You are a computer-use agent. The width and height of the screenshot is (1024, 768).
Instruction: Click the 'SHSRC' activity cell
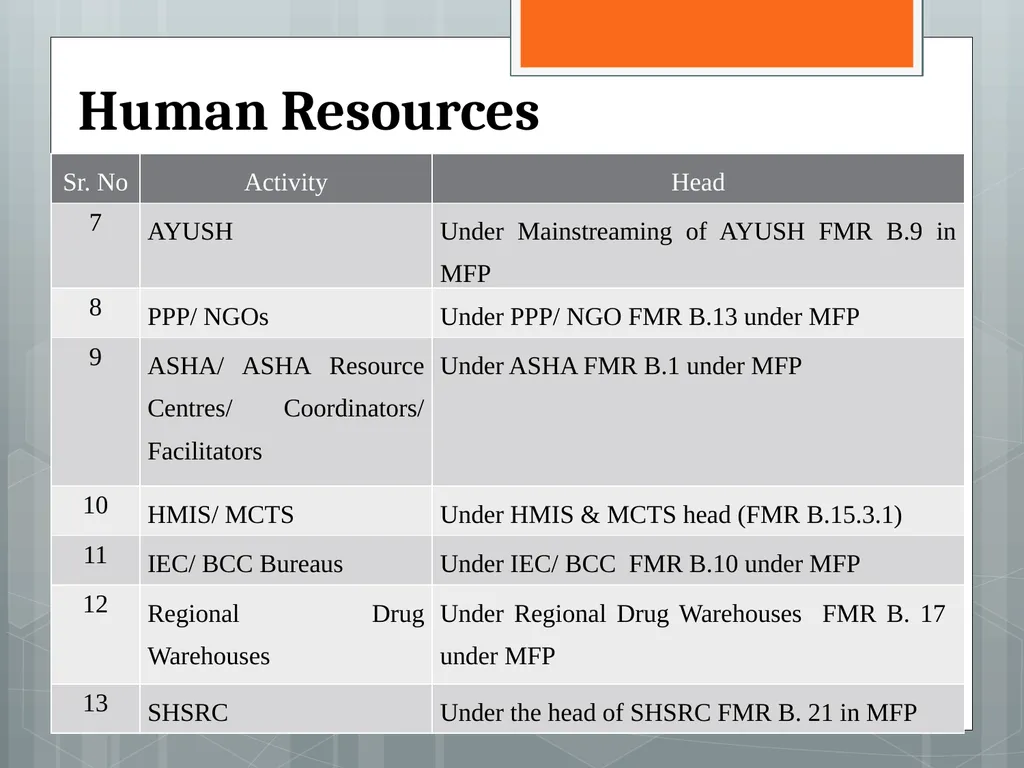pos(286,709)
